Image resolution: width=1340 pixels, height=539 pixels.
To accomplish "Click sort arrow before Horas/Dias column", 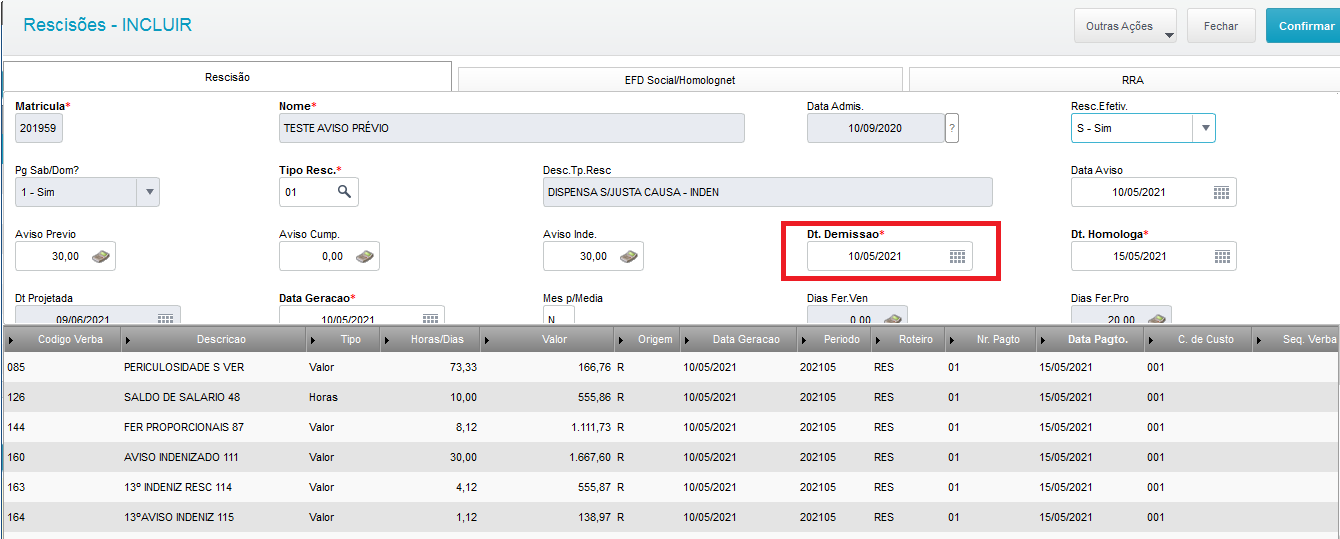I will coord(387,340).
